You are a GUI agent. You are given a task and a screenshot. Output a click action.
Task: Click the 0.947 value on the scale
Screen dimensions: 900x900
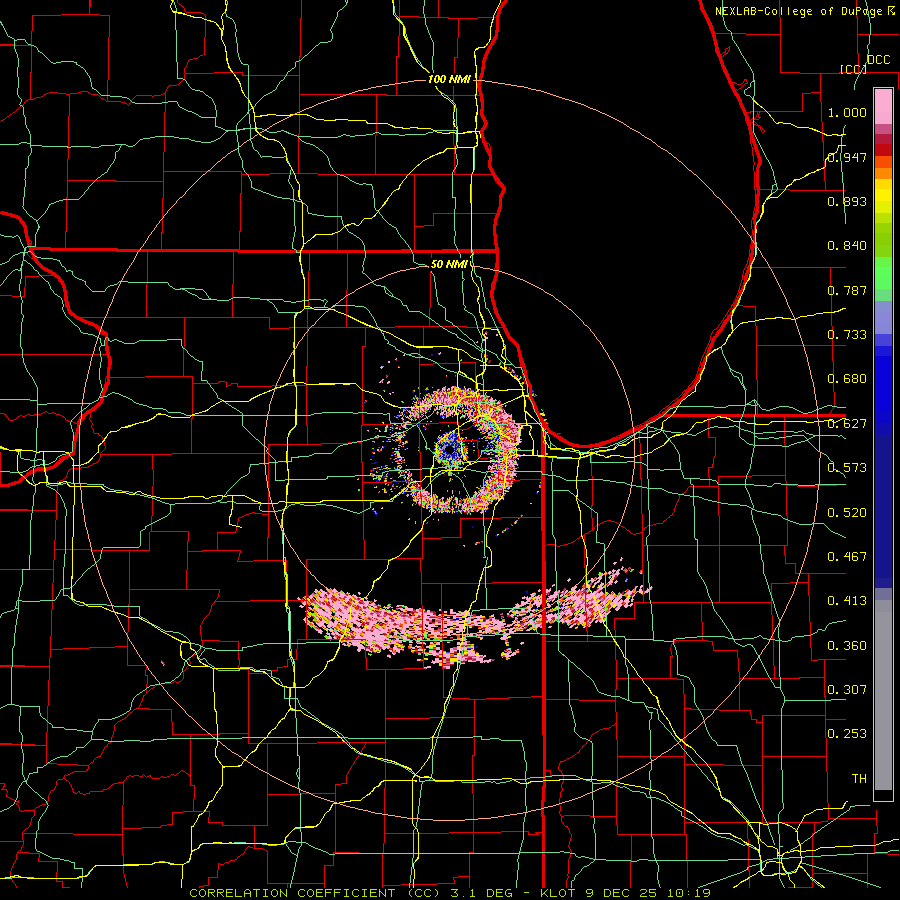pos(847,157)
